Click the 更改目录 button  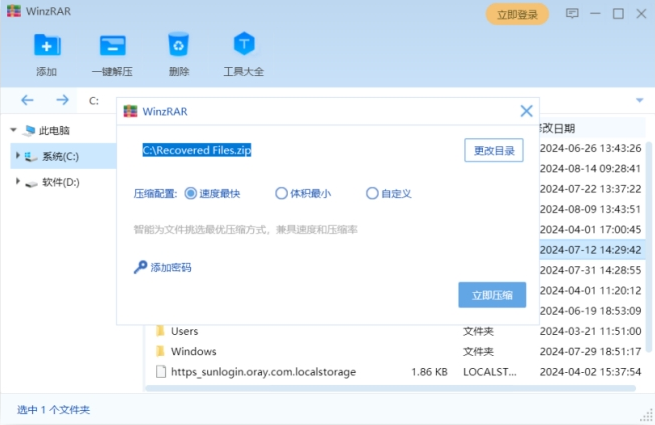(494, 150)
